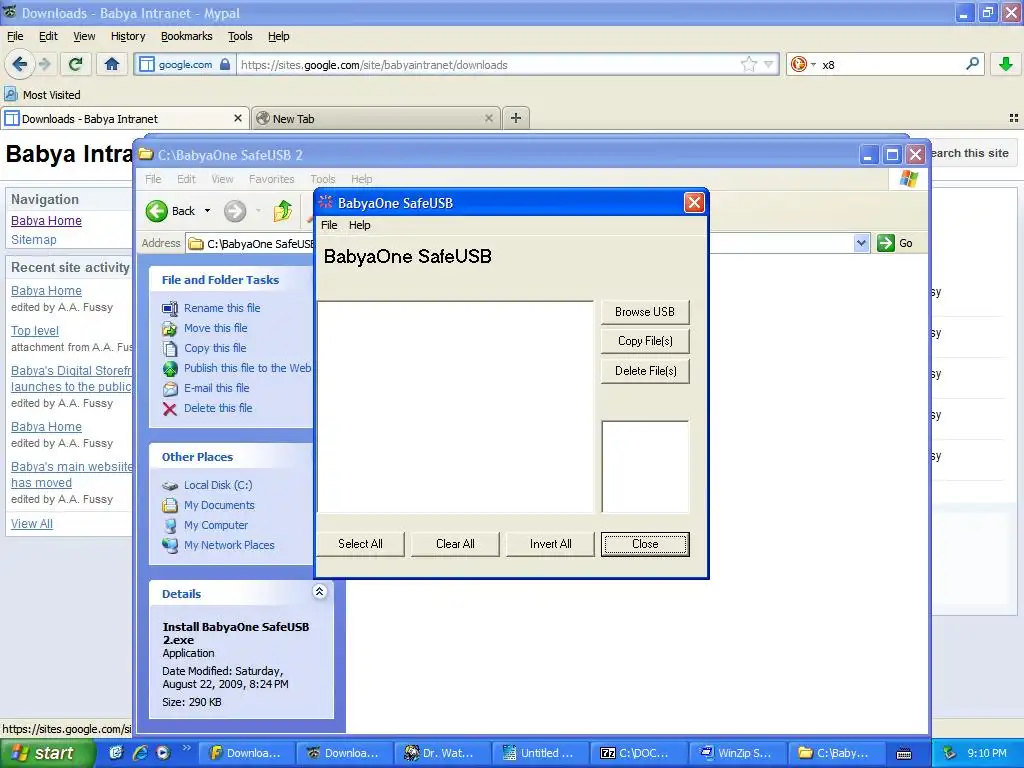Click the Delete File(s) button

[645, 371]
